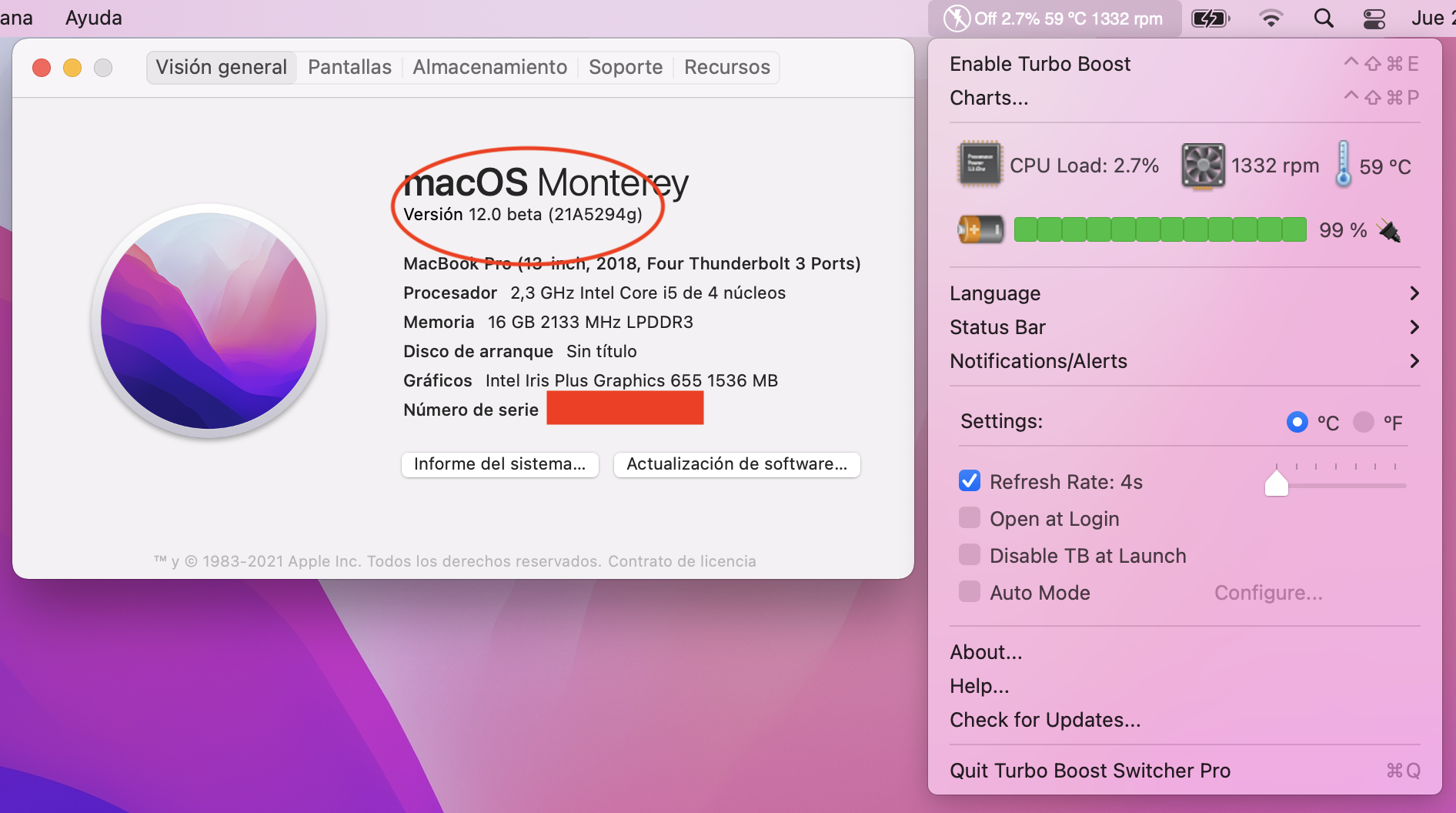Select the °C temperature radio button
The height and width of the screenshot is (813, 1456).
pyautogui.click(x=1297, y=422)
